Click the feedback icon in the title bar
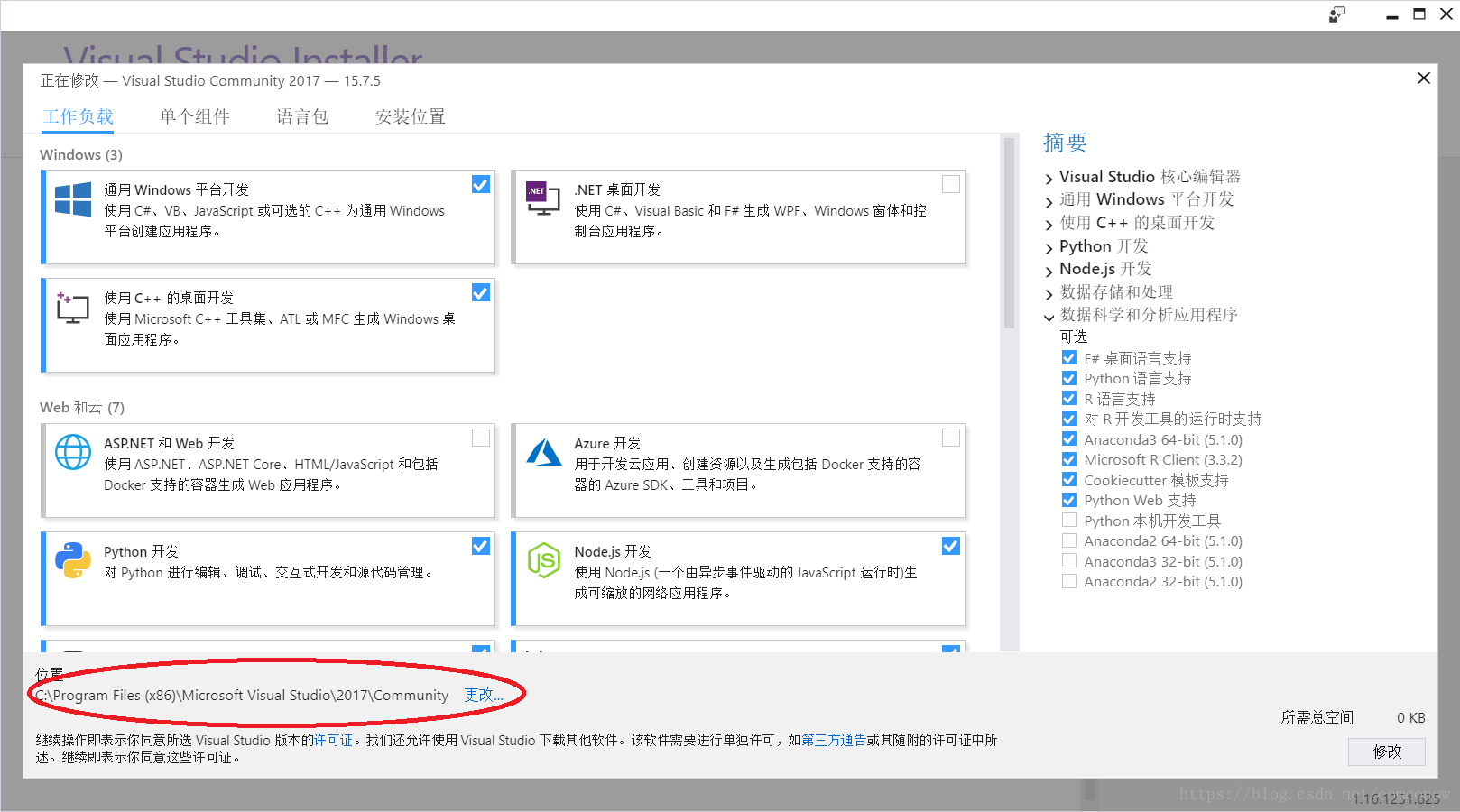The height and width of the screenshot is (812, 1460). [1337, 14]
